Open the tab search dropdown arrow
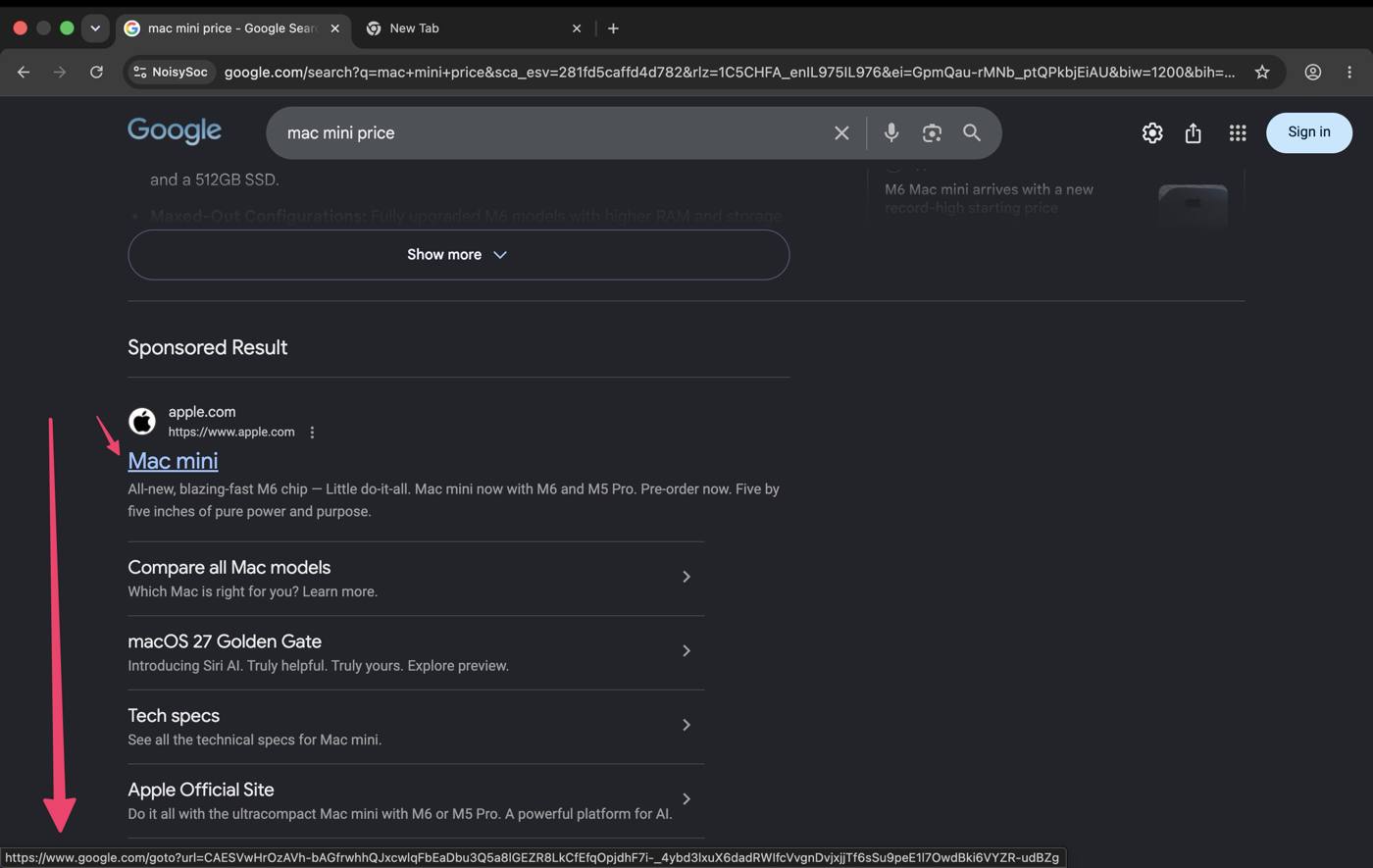 [95, 28]
